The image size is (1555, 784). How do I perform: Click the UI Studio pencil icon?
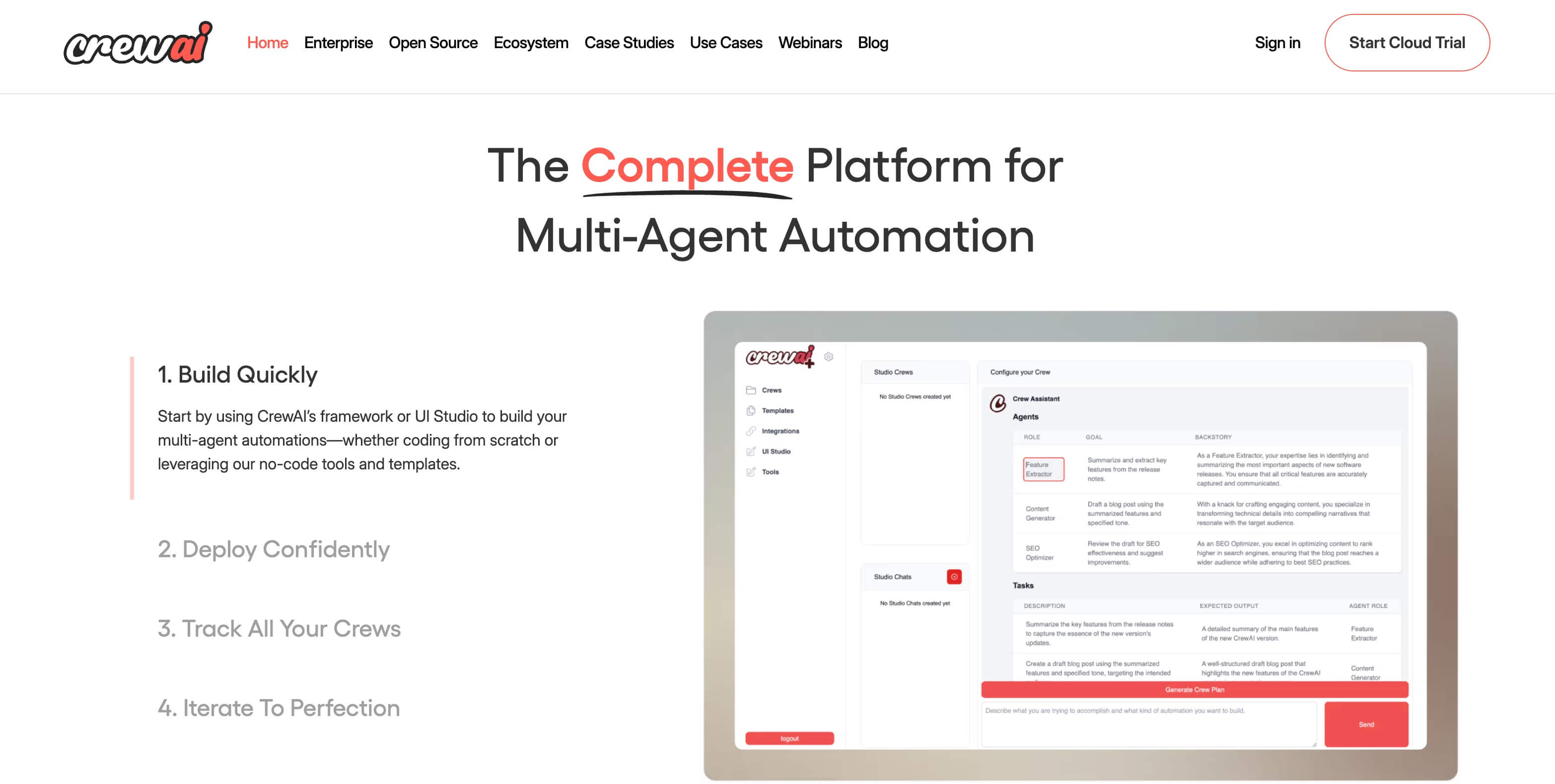tap(751, 452)
